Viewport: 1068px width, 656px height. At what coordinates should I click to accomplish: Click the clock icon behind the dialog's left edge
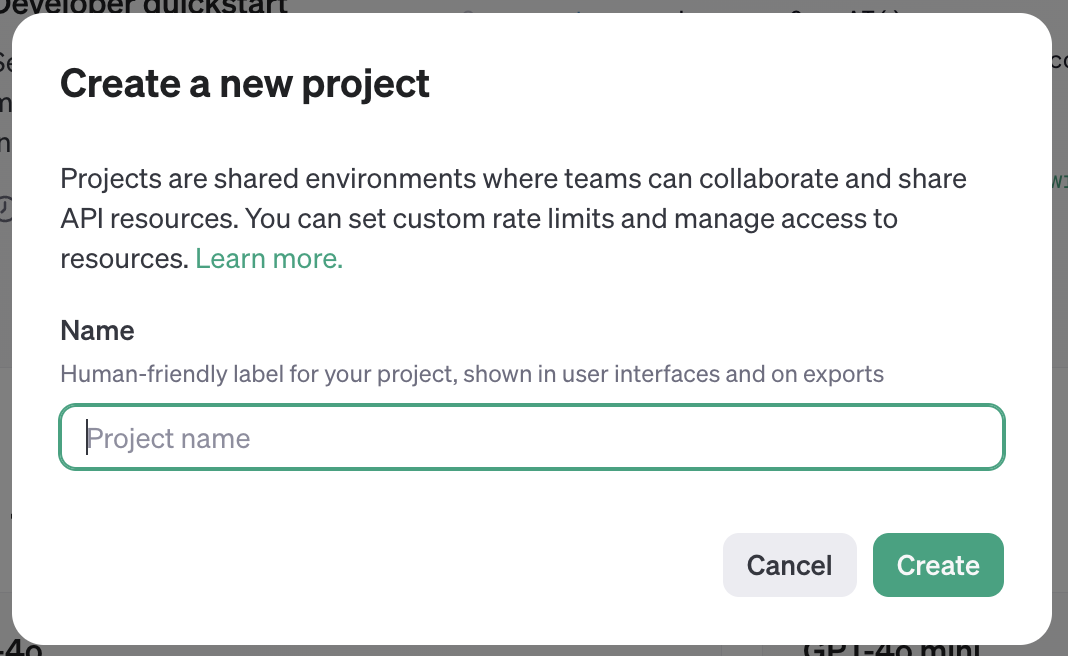tap(5, 208)
